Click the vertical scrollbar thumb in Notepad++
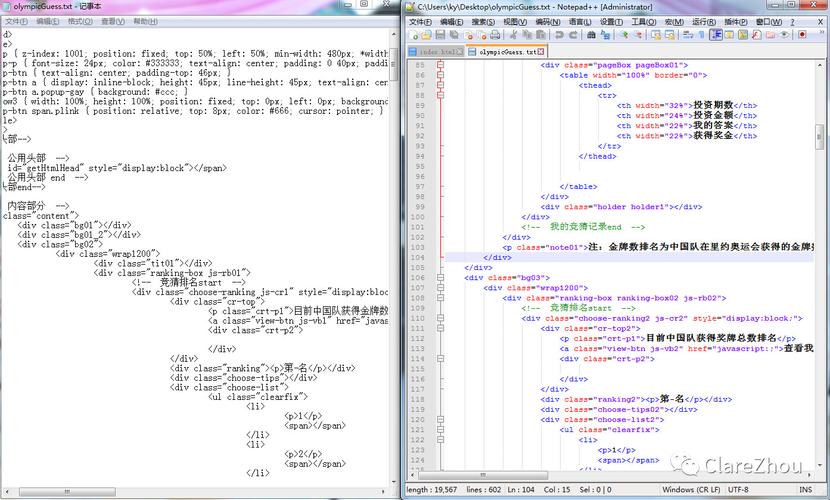The height and width of the screenshot is (500, 830). [820, 135]
